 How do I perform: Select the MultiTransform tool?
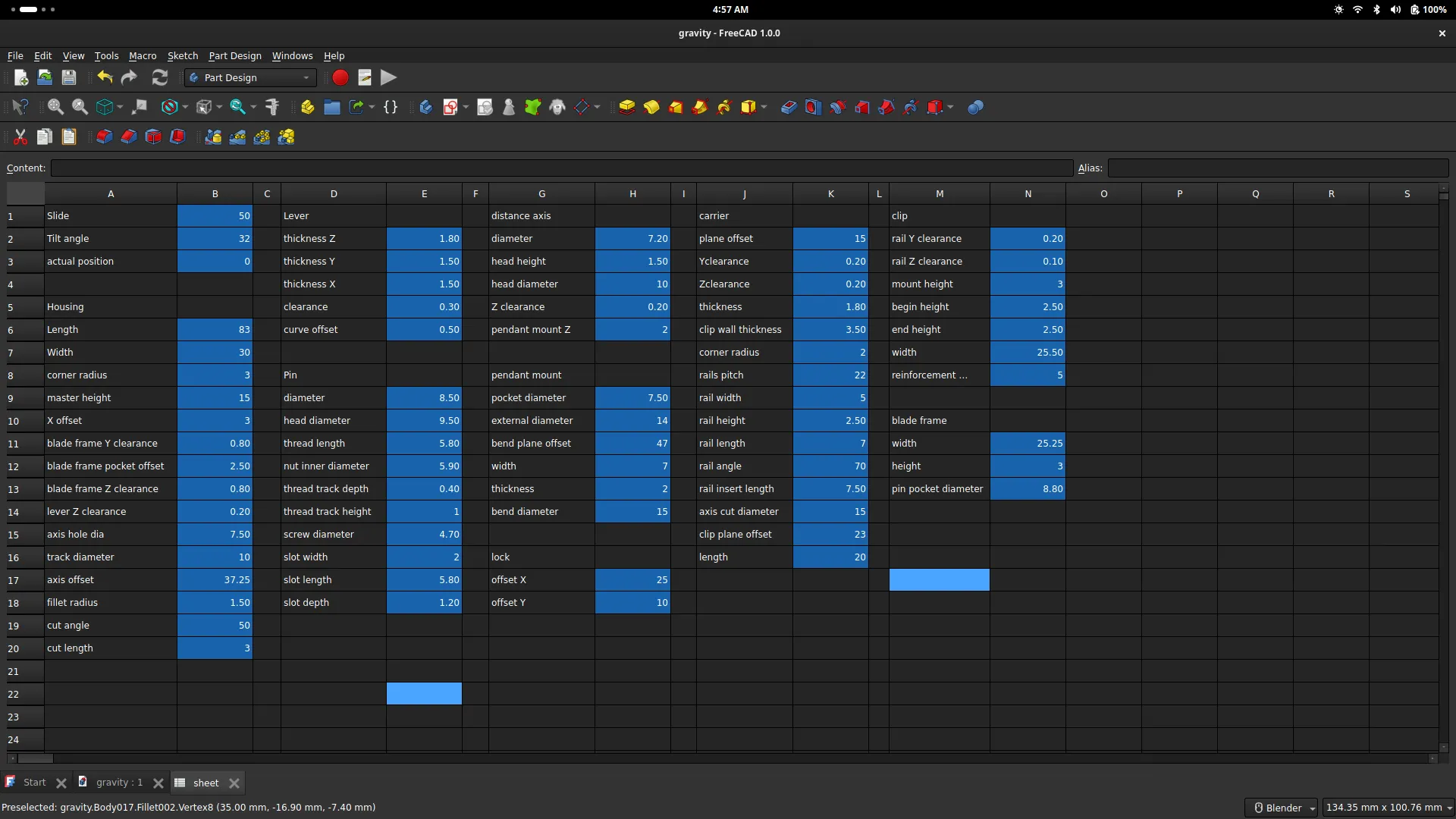pyautogui.click(x=286, y=136)
